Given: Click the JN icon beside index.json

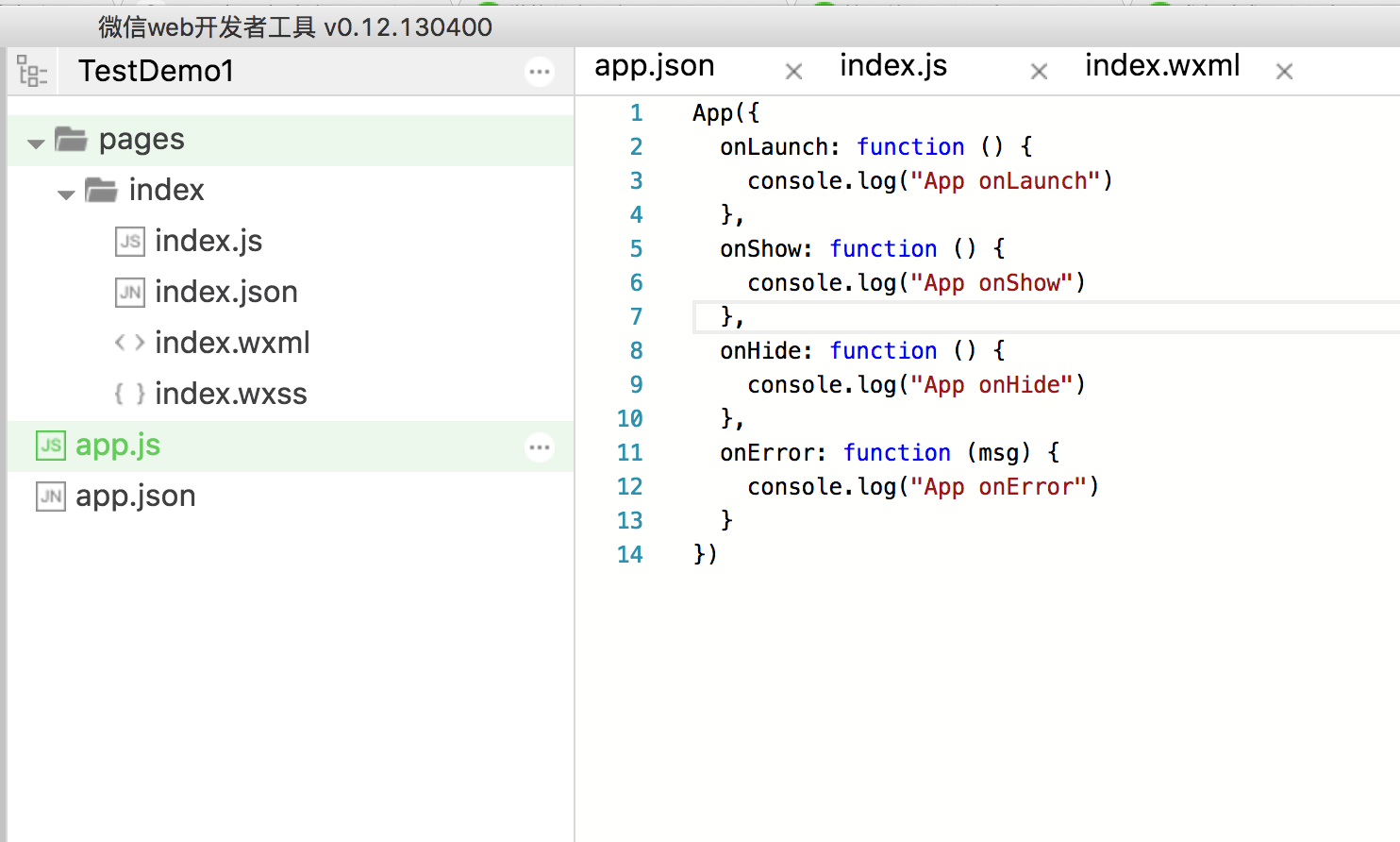Looking at the screenshot, I should (130, 293).
